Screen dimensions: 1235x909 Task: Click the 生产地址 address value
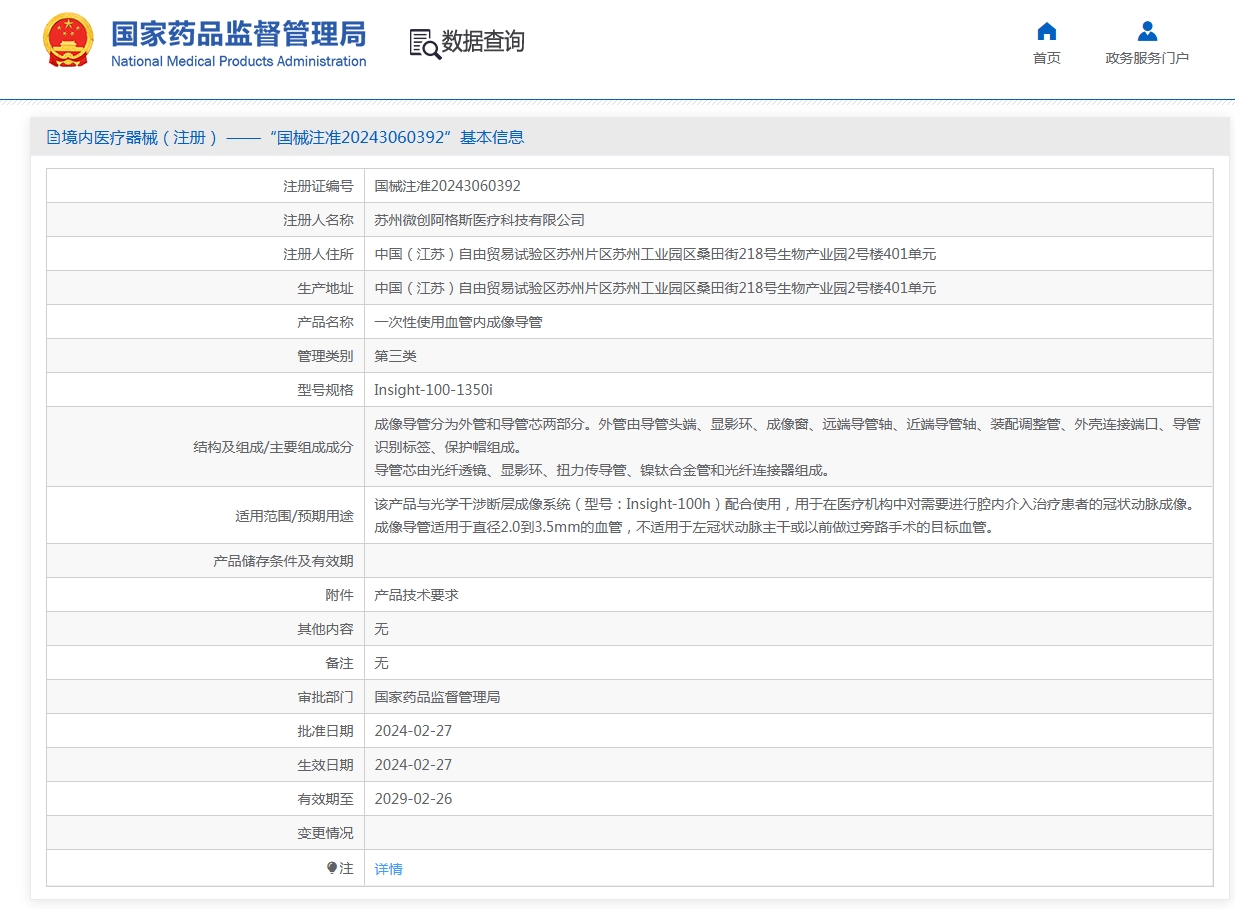pos(655,288)
